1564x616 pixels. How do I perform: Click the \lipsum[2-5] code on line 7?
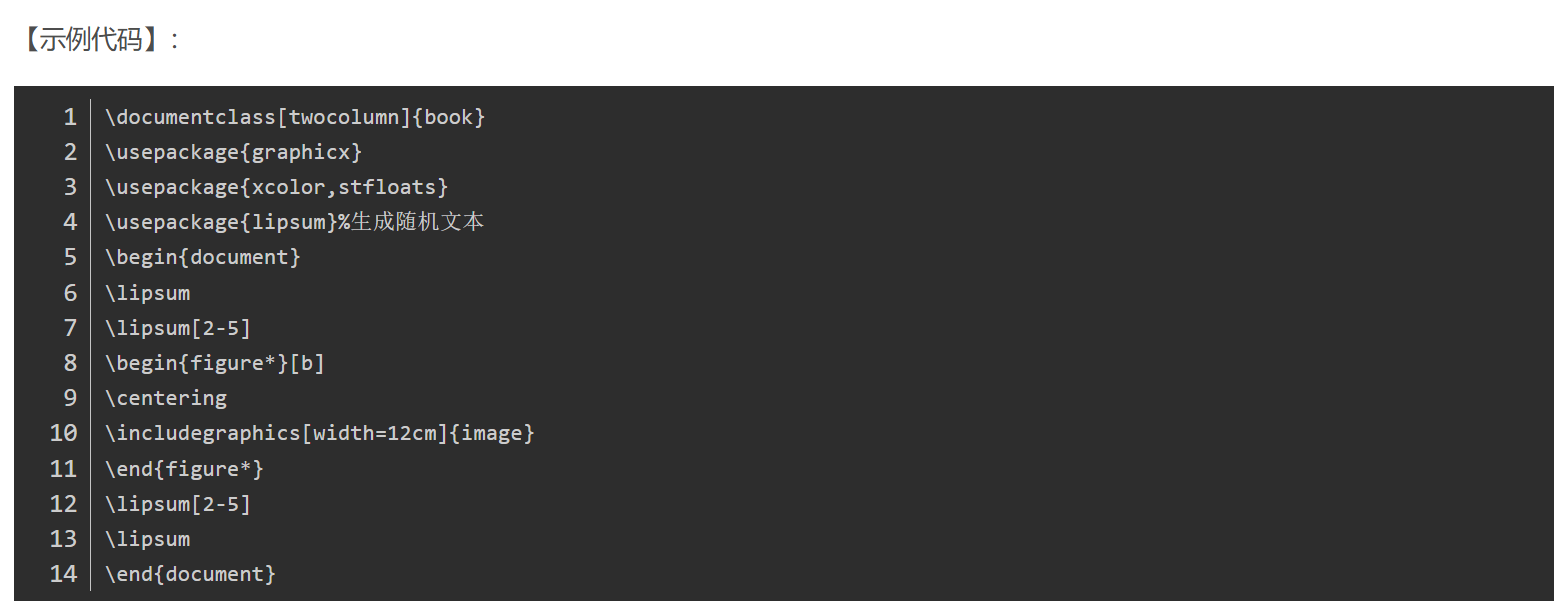pyautogui.click(x=178, y=328)
